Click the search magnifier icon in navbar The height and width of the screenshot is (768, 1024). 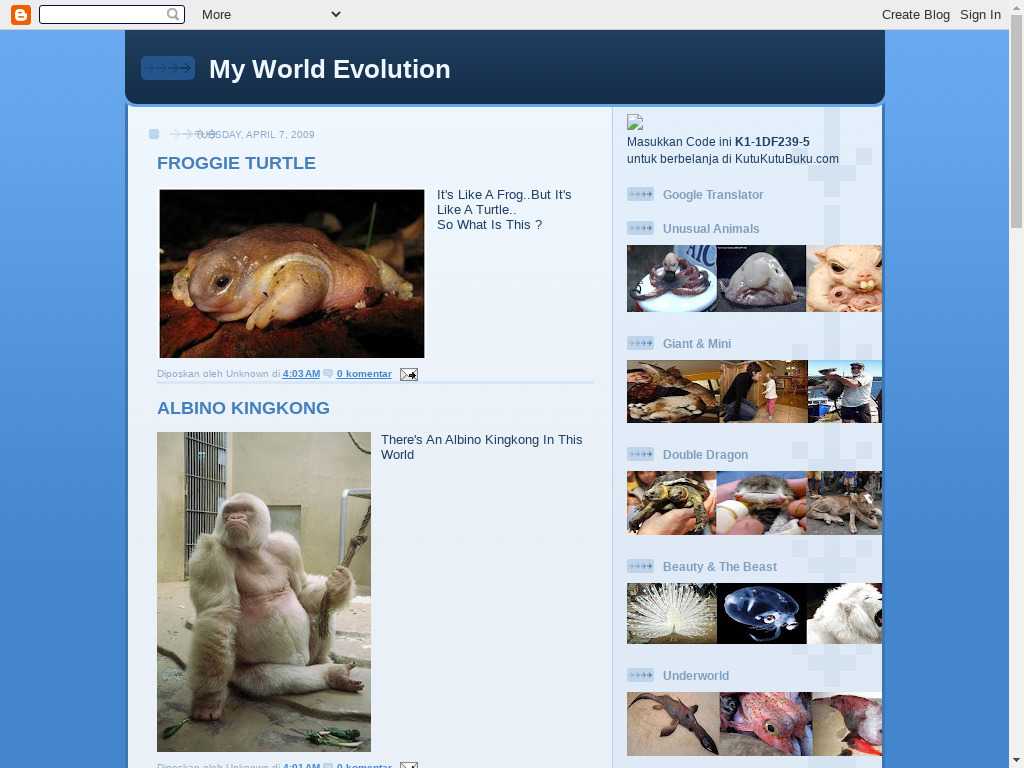(174, 14)
